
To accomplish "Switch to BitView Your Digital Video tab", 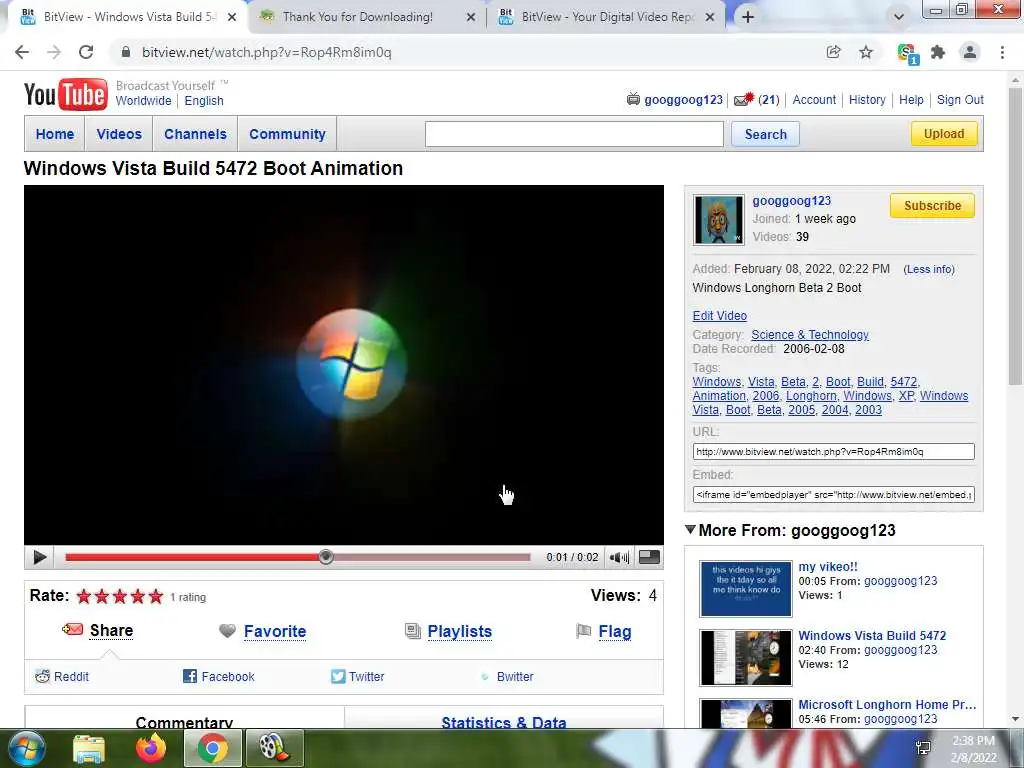I will click(x=607, y=17).
